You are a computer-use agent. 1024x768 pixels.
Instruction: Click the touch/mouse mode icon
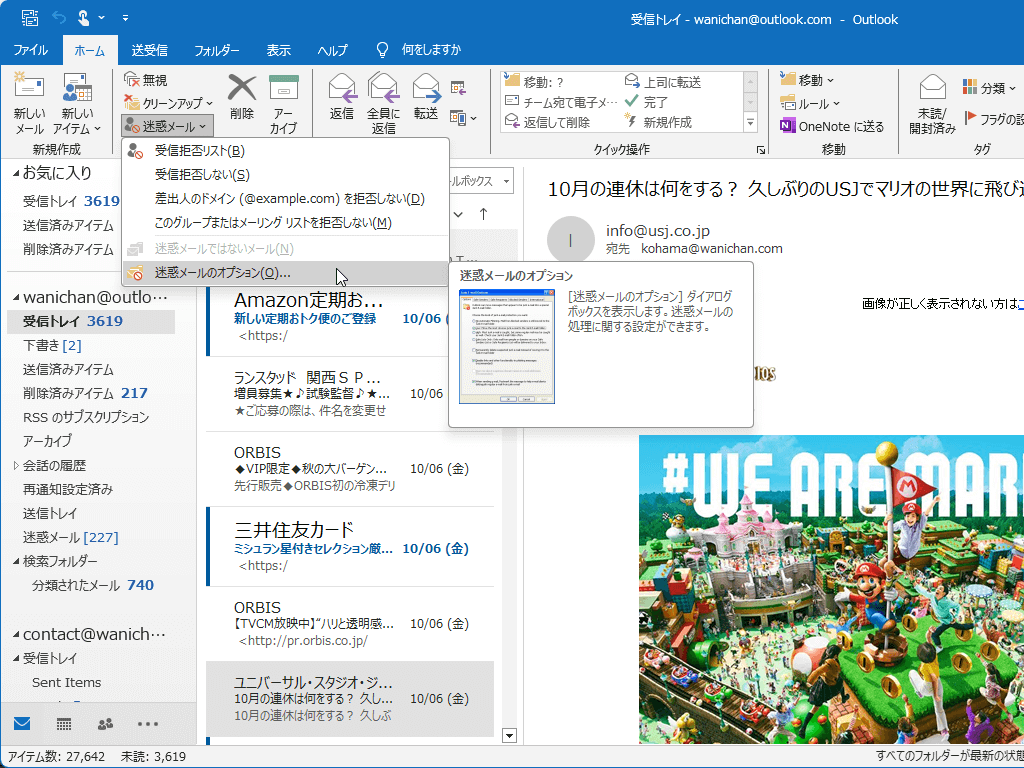pos(84,18)
